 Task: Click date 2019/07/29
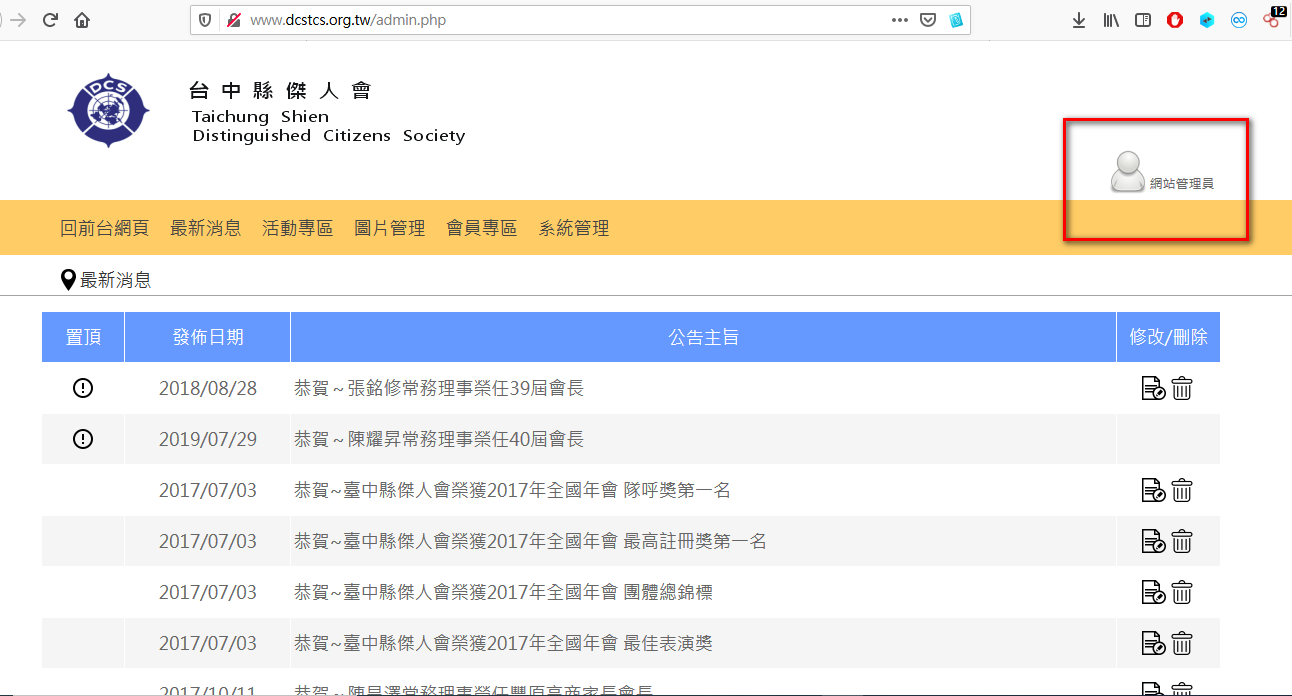pos(208,439)
